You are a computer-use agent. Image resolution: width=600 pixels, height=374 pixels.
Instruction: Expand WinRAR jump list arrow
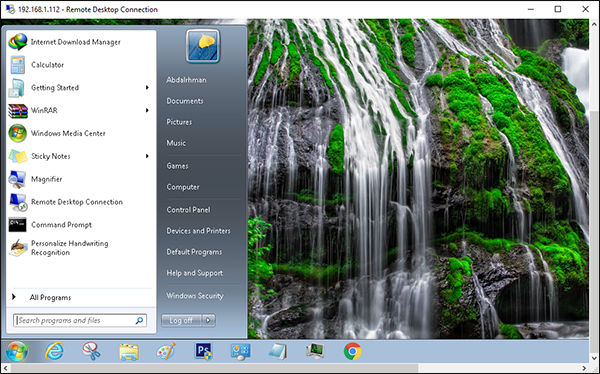tap(147, 111)
